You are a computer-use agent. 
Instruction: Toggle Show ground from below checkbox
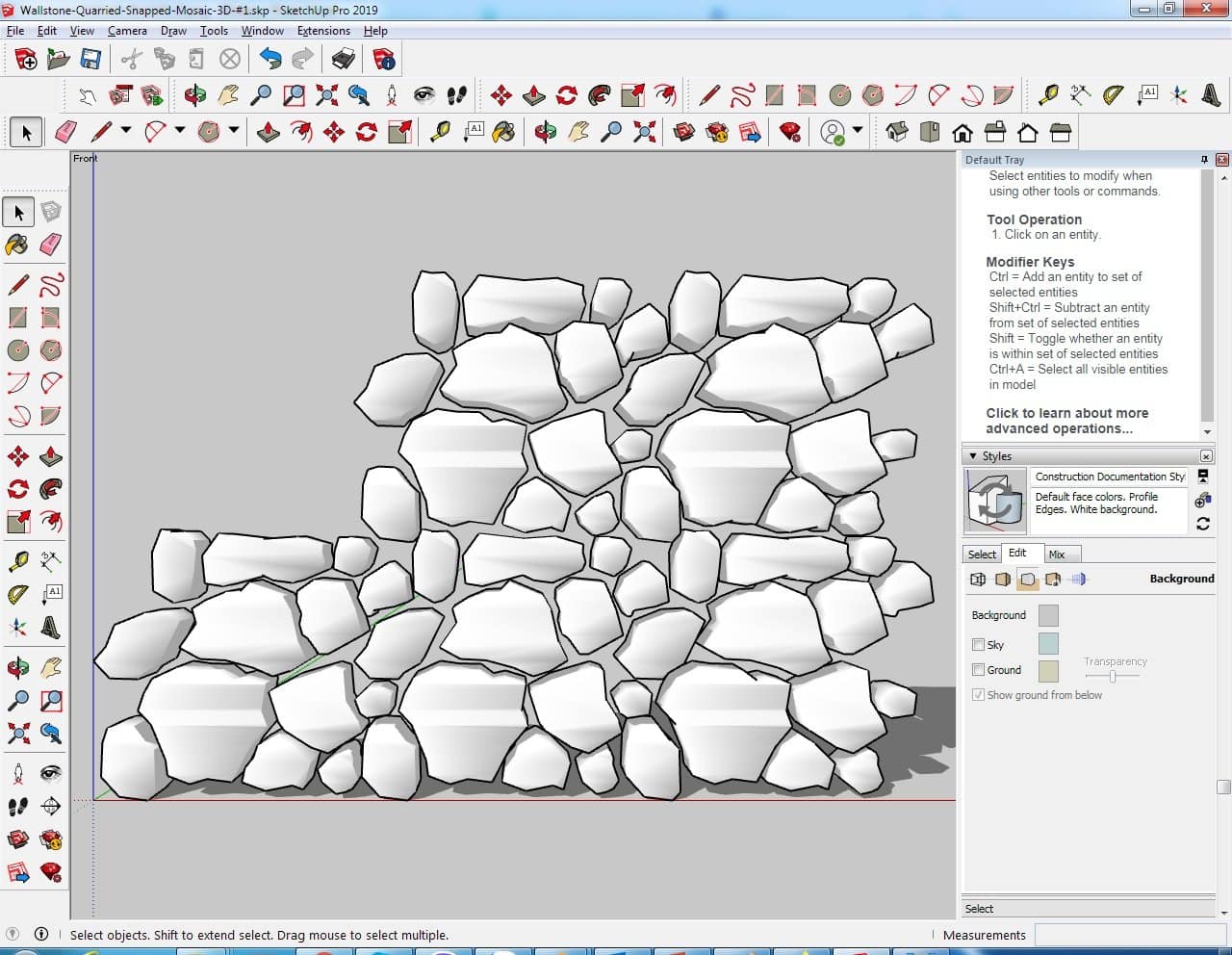pos(978,695)
